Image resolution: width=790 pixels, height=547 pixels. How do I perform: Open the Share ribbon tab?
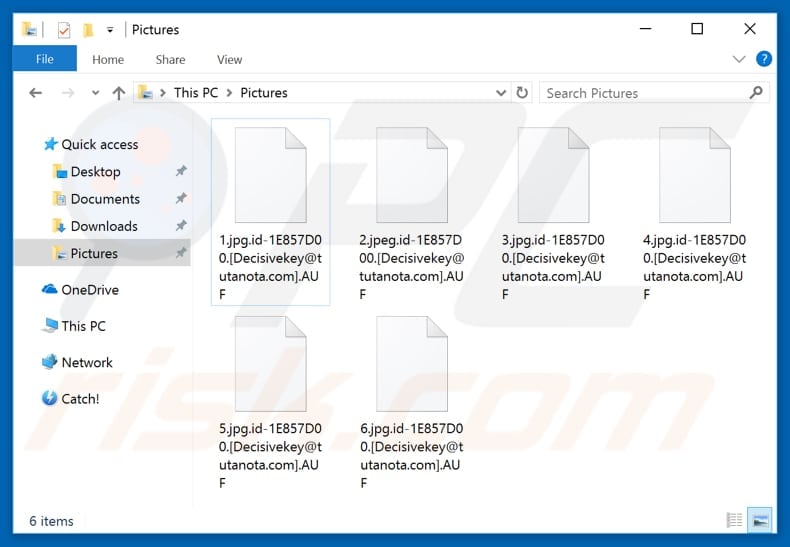pos(170,59)
